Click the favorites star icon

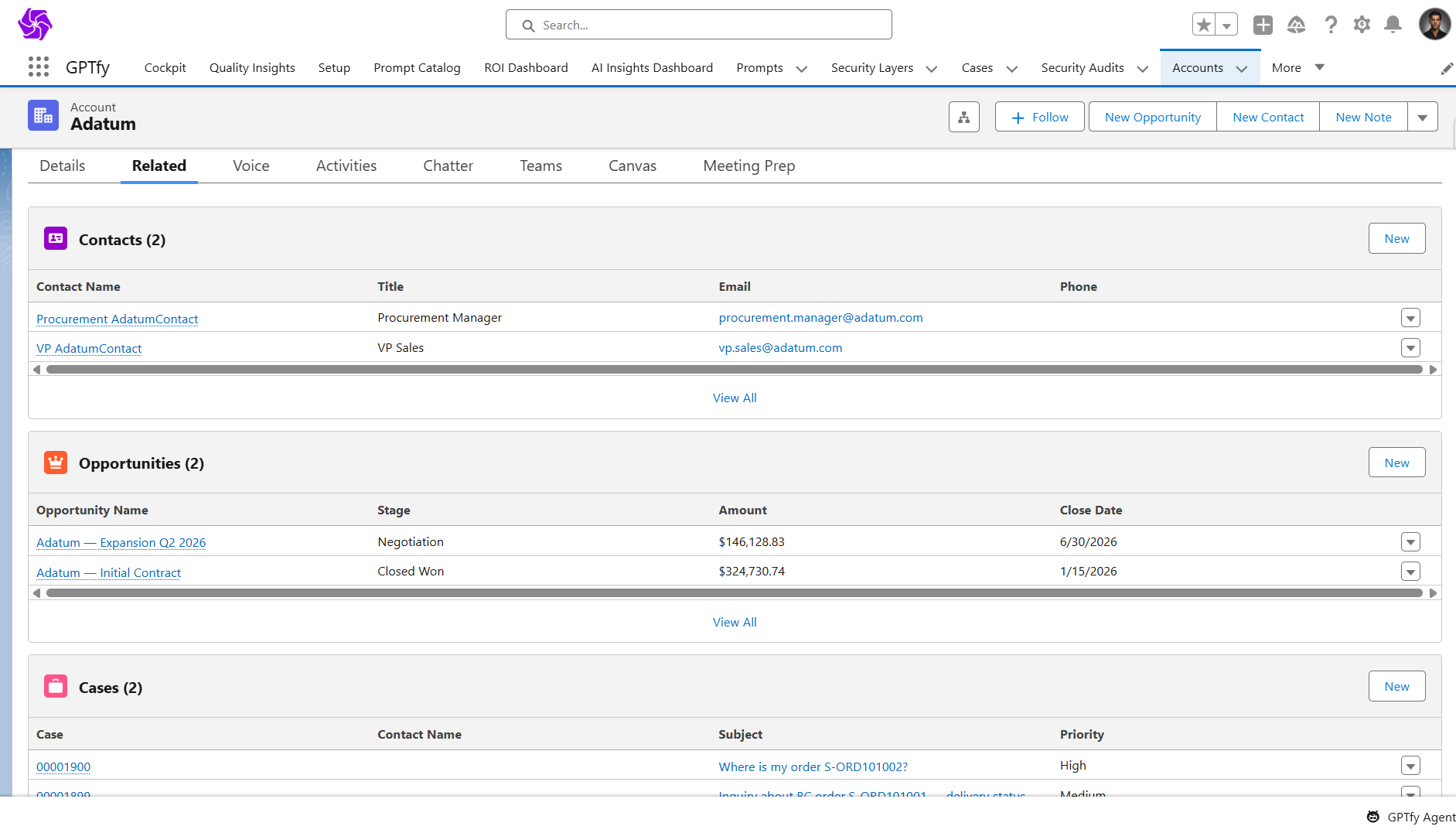(x=1203, y=25)
